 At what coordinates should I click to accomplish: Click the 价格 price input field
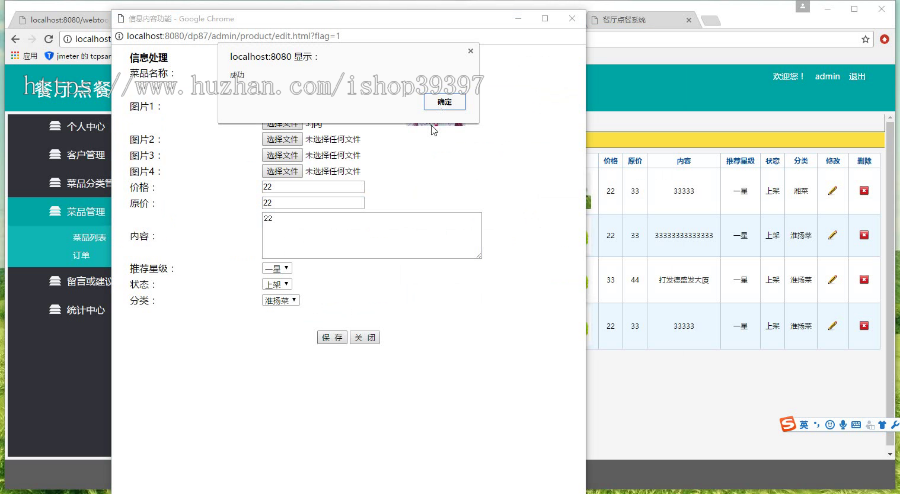[313, 186]
